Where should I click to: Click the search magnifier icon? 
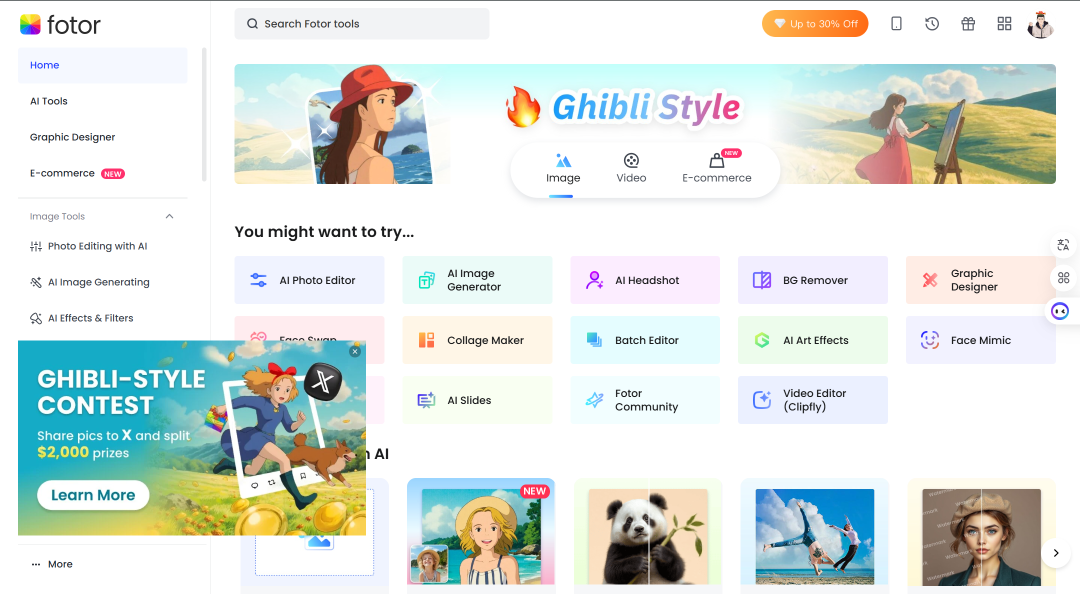tap(253, 23)
